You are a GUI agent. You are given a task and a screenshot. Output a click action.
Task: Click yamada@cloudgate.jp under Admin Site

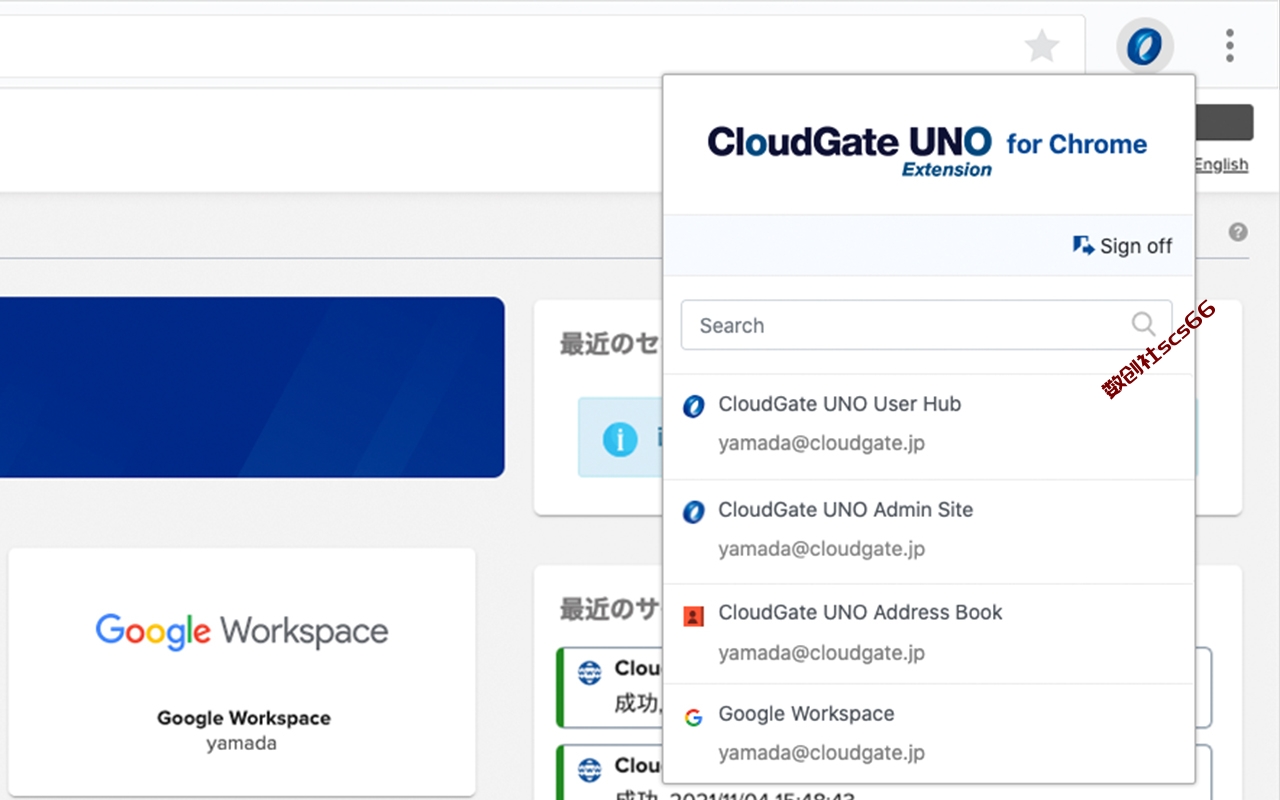click(x=821, y=549)
